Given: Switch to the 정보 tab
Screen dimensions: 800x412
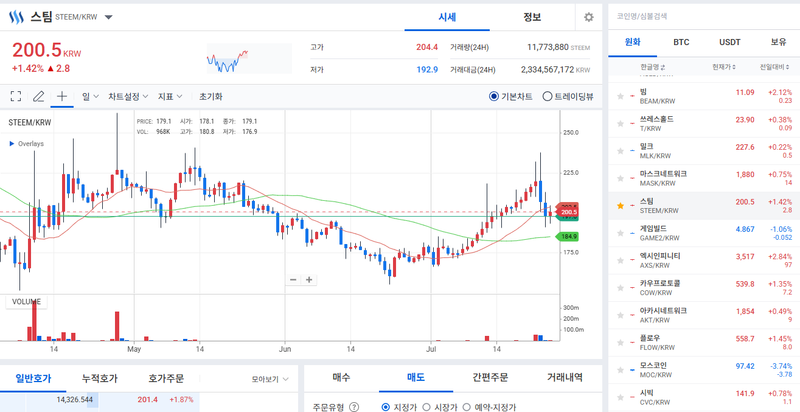Looking at the screenshot, I should click(532, 17).
